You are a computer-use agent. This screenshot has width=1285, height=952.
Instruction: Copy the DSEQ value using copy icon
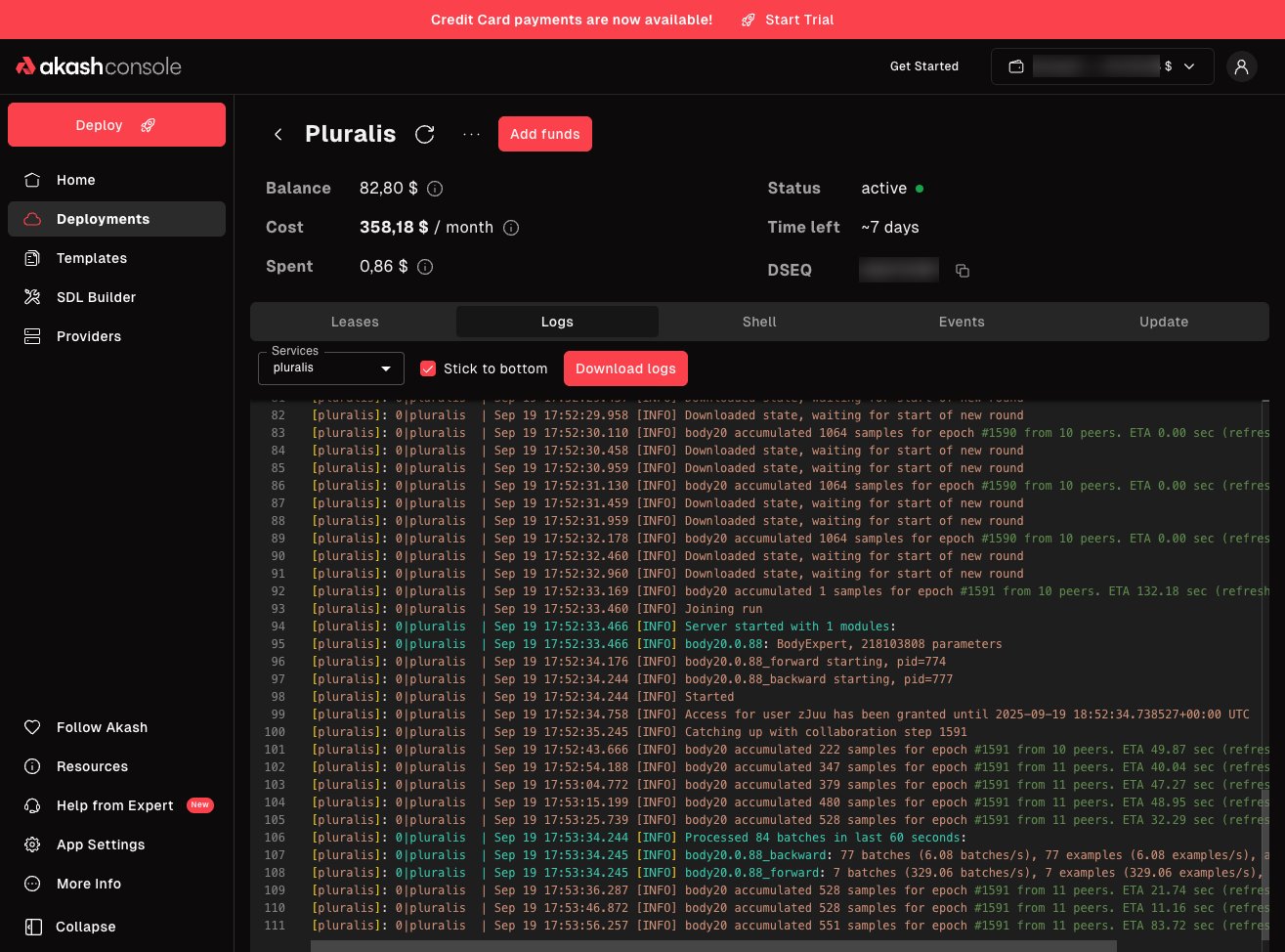[962, 271]
